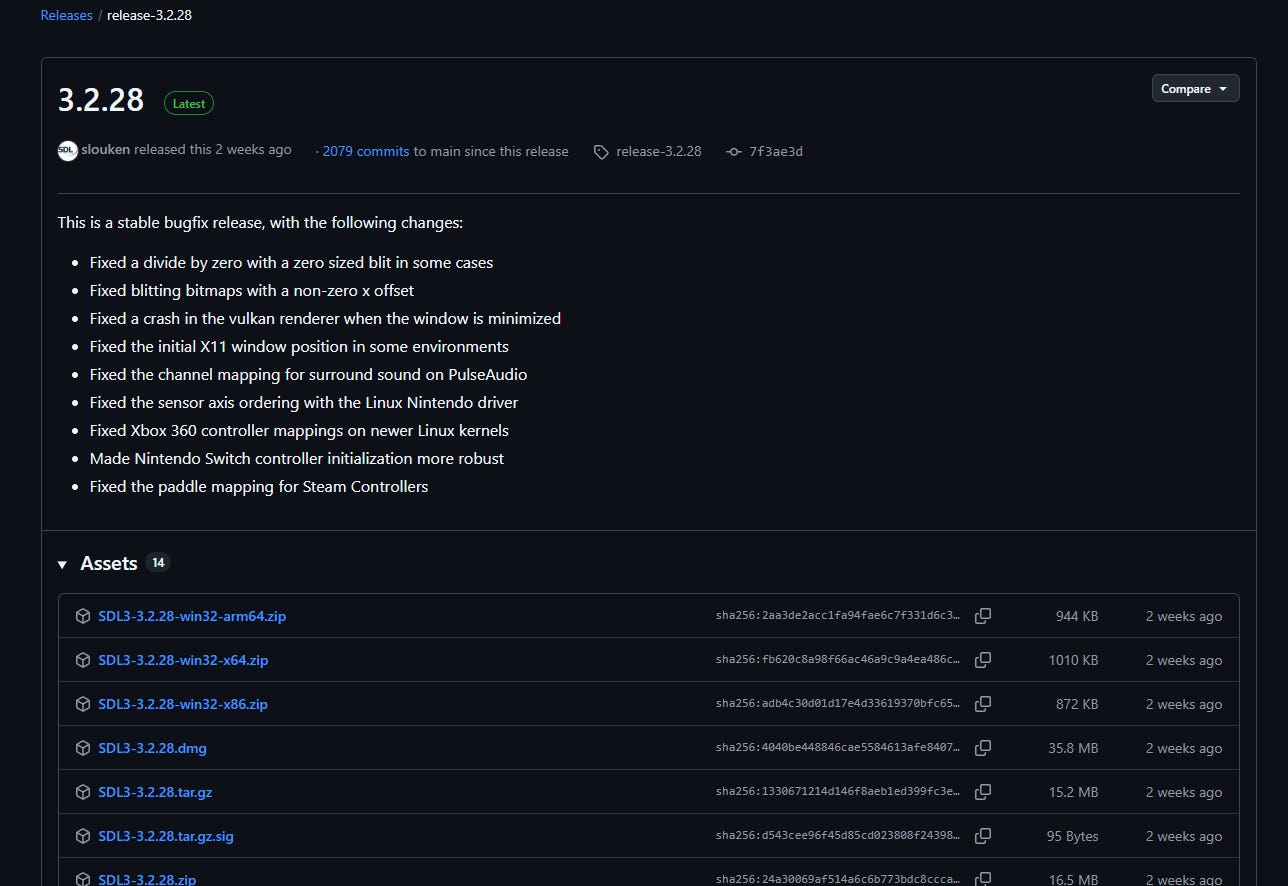Click the Nintendo Switch controller bullet

pyautogui.click(x=297, y=458)
